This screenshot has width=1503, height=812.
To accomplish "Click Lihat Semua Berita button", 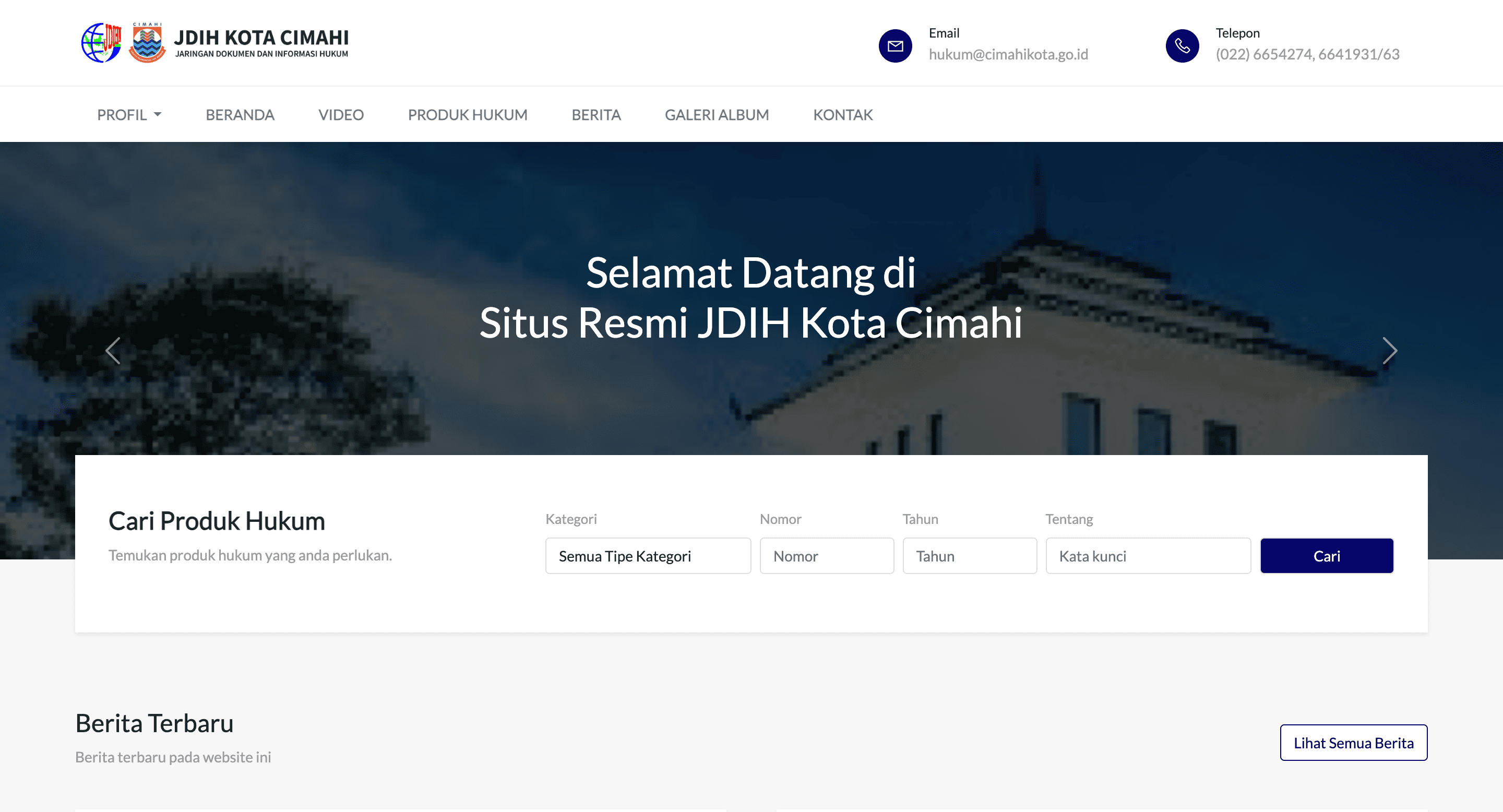I will [1354, 743].
